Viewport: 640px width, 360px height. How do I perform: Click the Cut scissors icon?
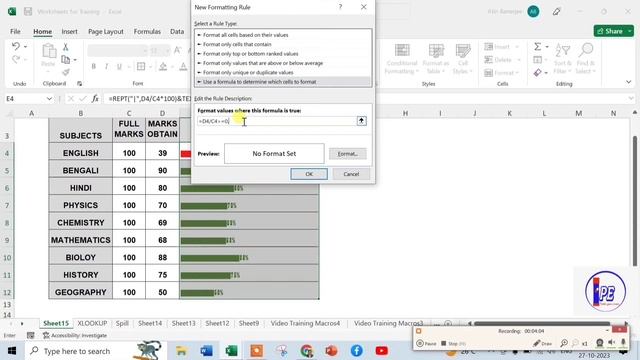65,47
